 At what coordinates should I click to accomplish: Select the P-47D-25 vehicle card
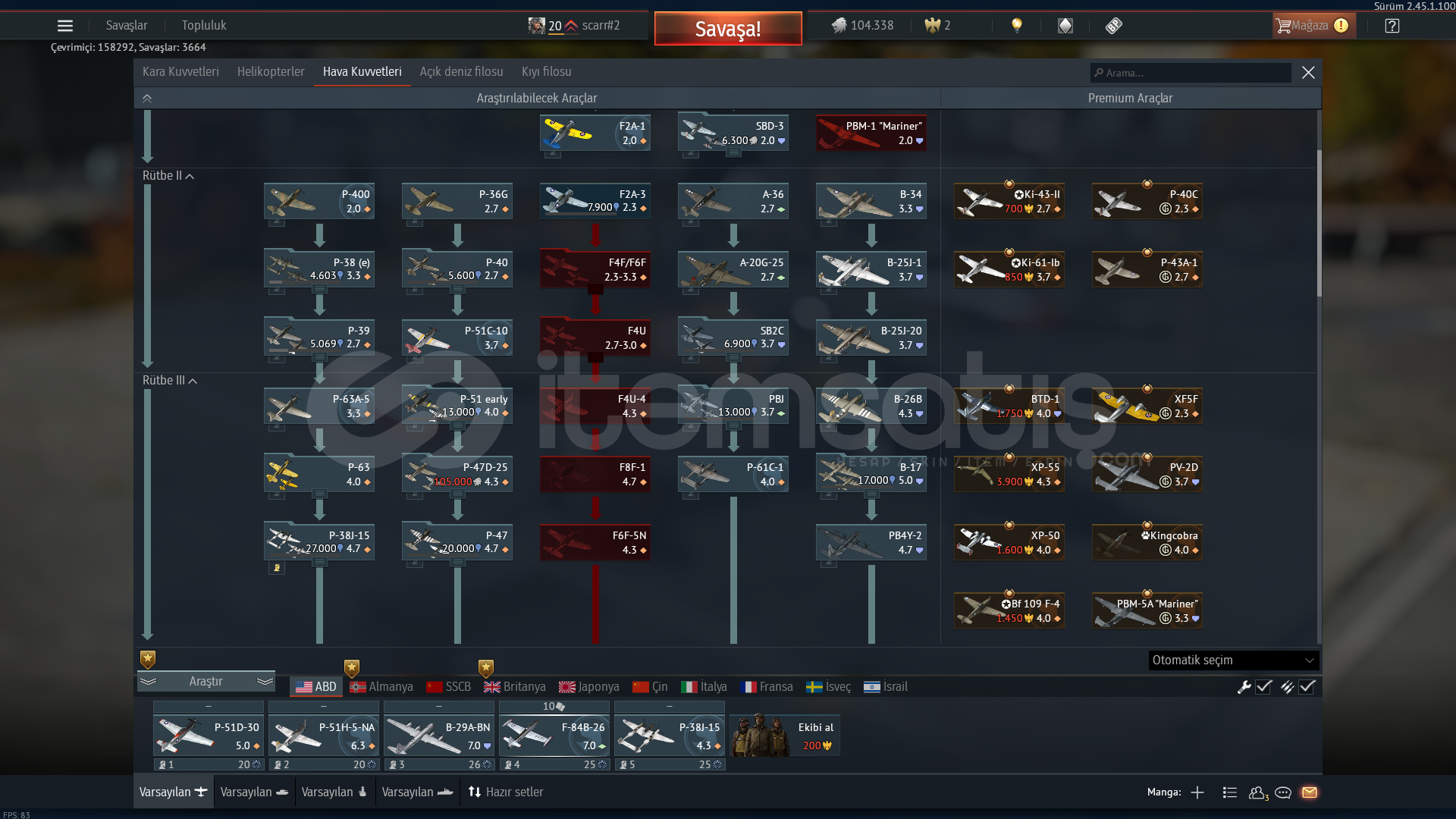(457, 474)
